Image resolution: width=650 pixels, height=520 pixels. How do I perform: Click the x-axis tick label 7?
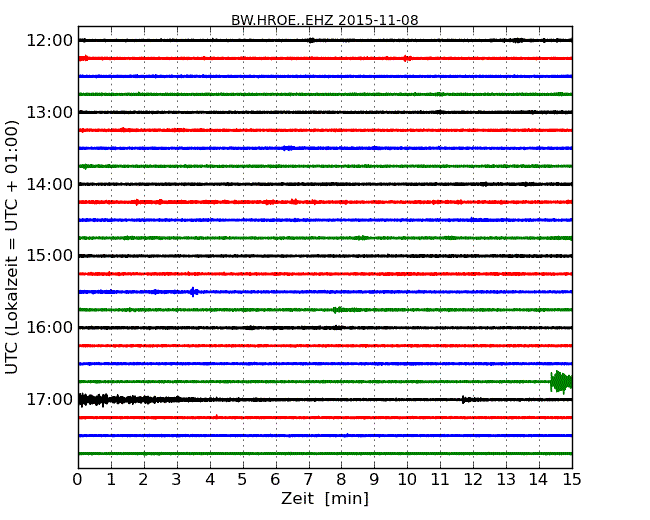click(x=308, y=480)
